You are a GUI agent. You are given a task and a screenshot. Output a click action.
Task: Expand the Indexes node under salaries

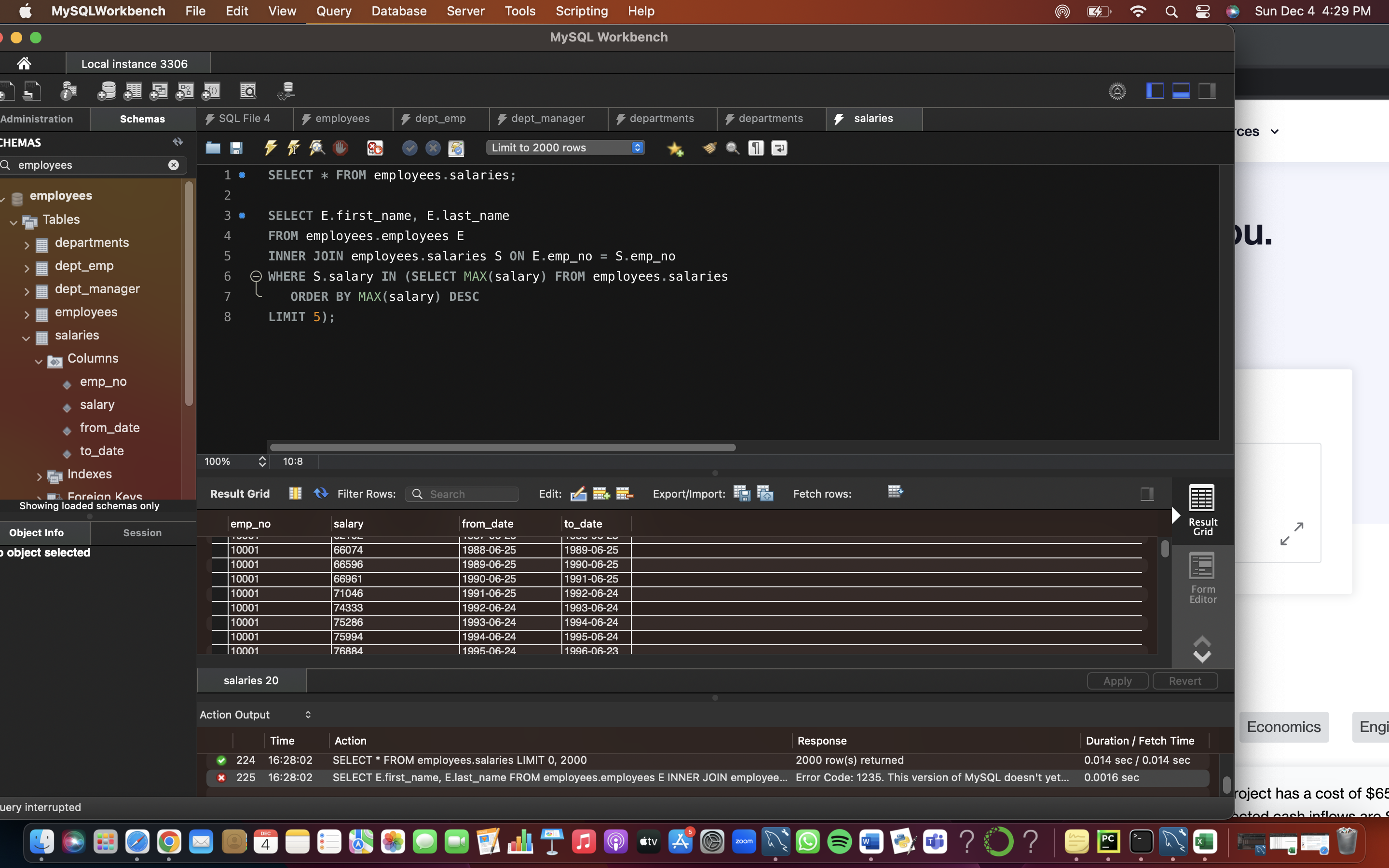[x=39, y=476]
